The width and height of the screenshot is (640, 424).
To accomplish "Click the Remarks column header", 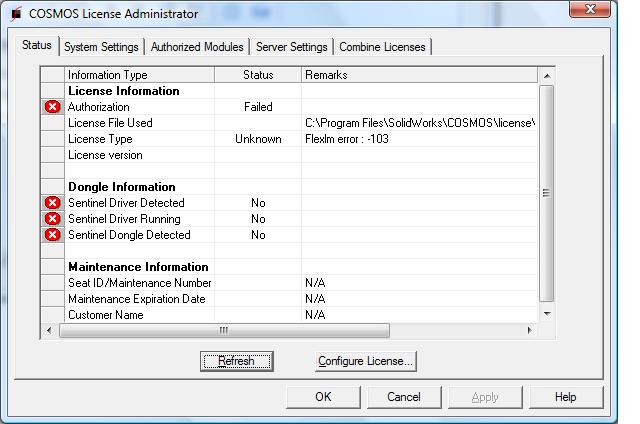I will coord(419,75).
